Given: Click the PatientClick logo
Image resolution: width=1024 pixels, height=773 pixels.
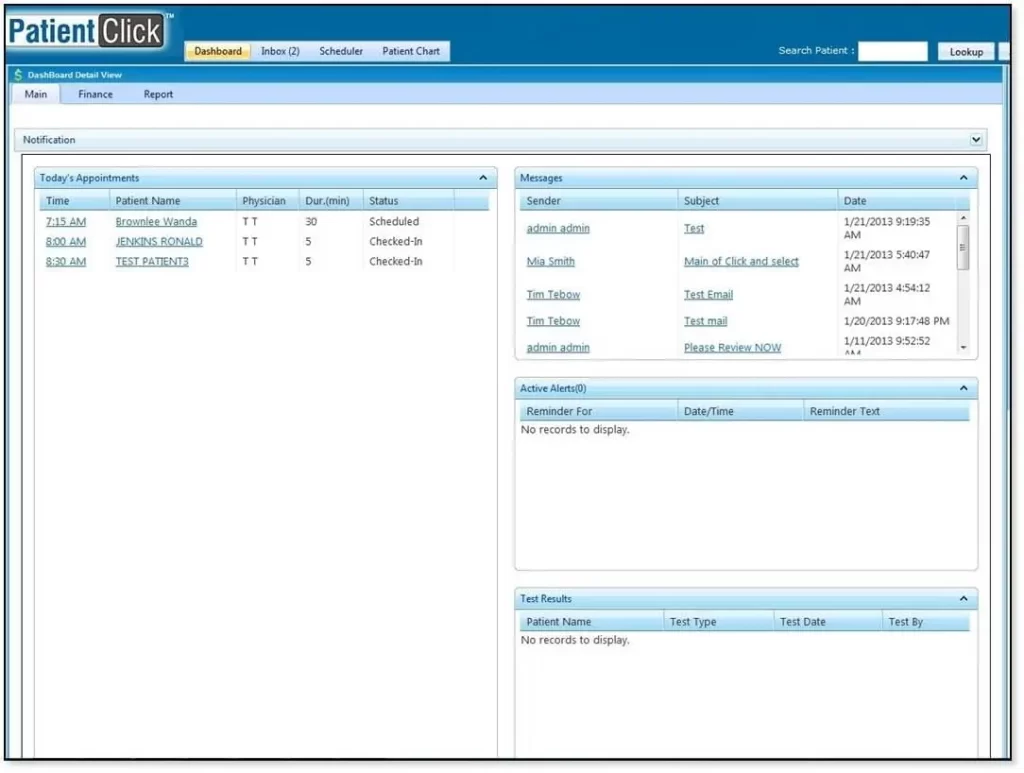Looking at the screenshot, I should pos(85,29).
